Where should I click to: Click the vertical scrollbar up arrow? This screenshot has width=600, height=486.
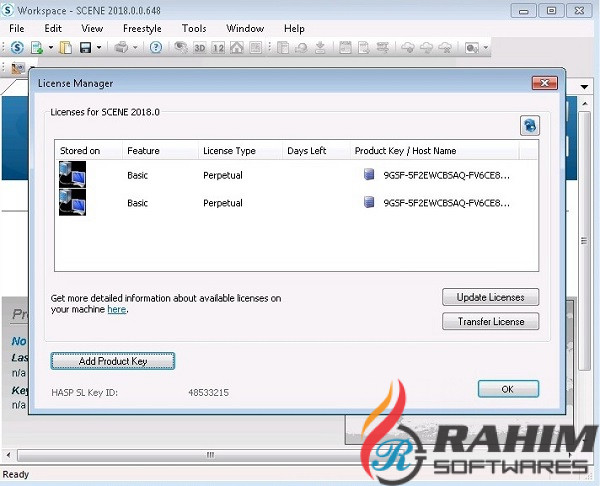pos(585,104)
